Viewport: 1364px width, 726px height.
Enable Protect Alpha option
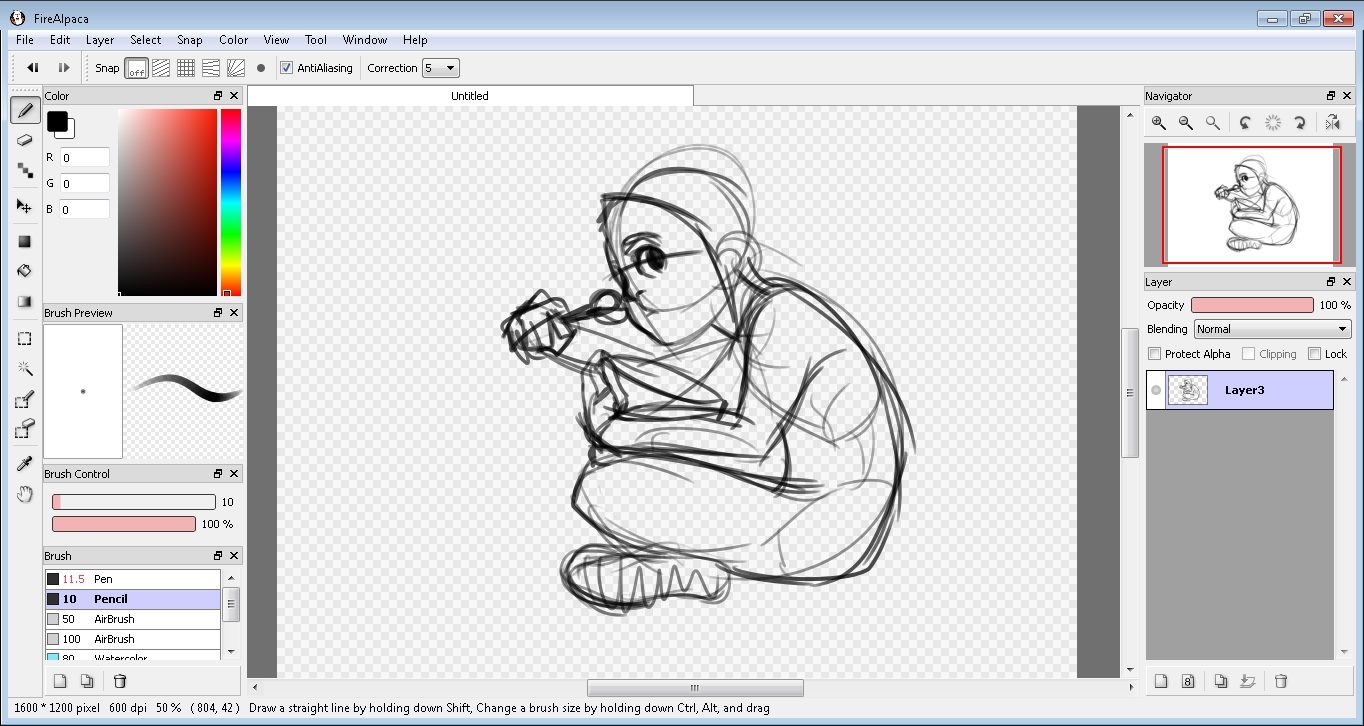pyautogui.click(x=1155, y=354)
